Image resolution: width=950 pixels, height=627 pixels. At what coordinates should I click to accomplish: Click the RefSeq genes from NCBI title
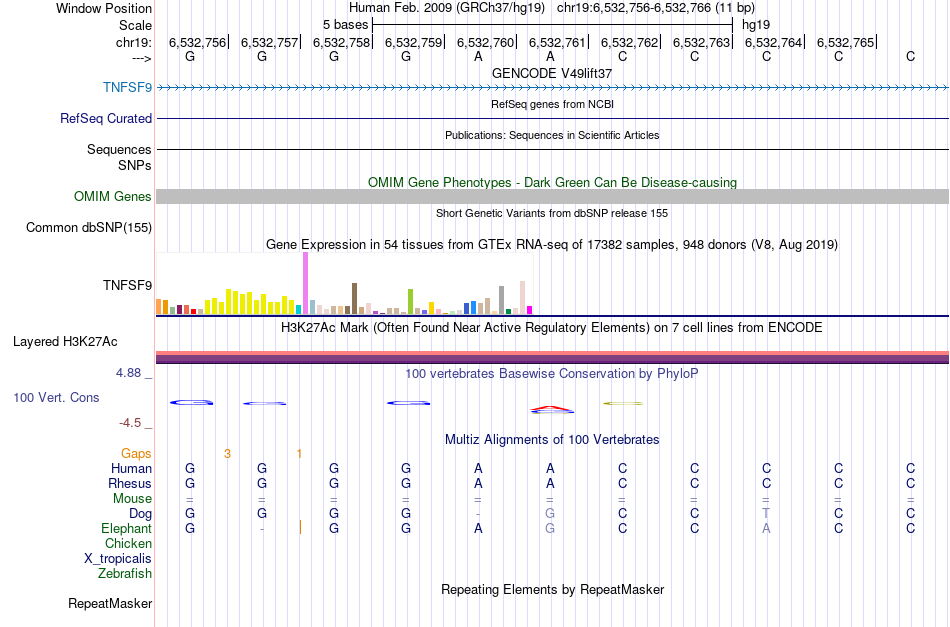click(552, 104)
